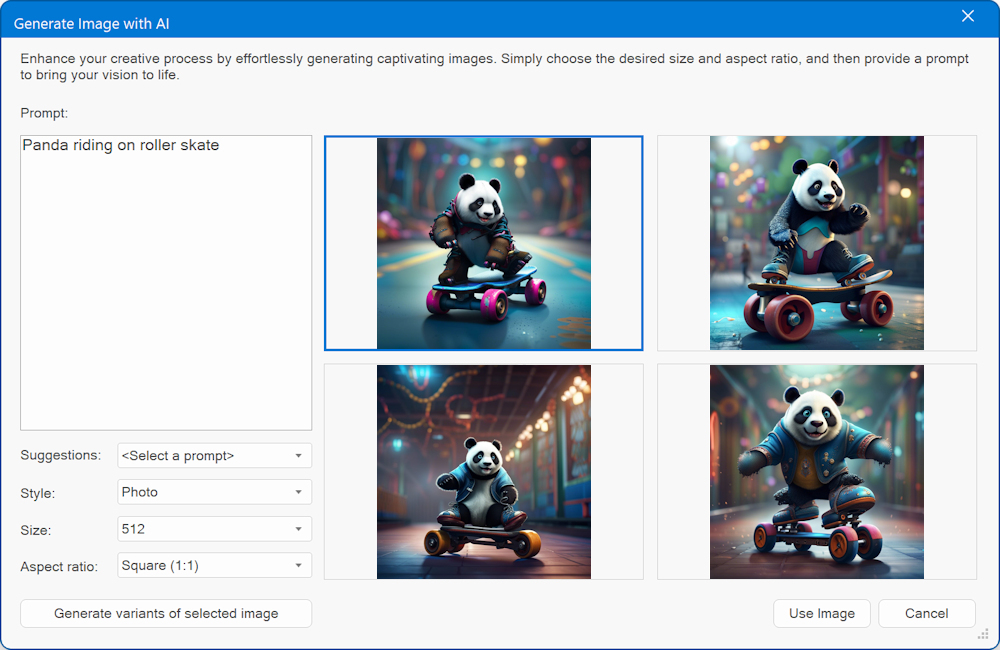Choose the bottom-left panda with orange wheels
Screen dimensions: 1000x650
coord(483,471)
